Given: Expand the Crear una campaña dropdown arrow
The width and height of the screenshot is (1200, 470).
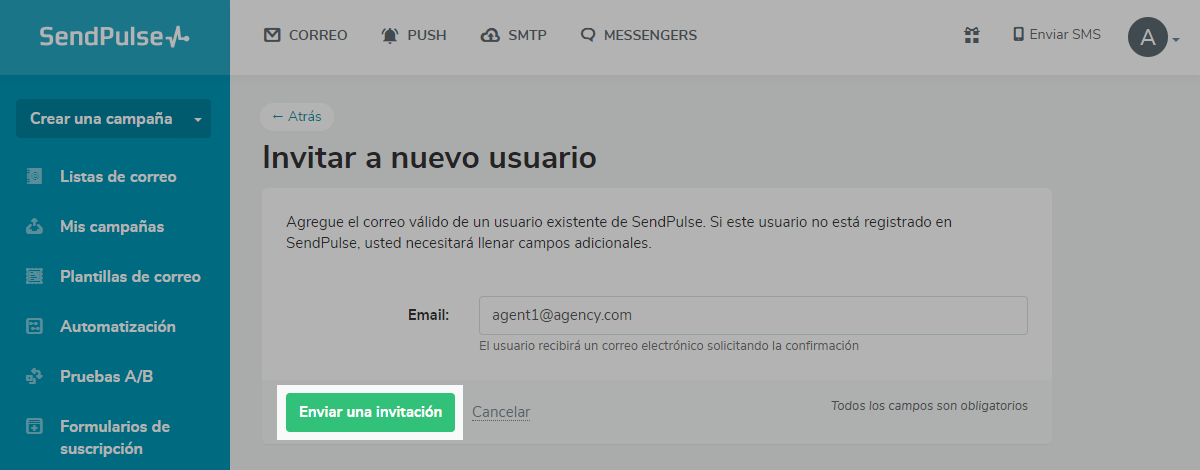Looking at the screenshot, I should point(198,119).
